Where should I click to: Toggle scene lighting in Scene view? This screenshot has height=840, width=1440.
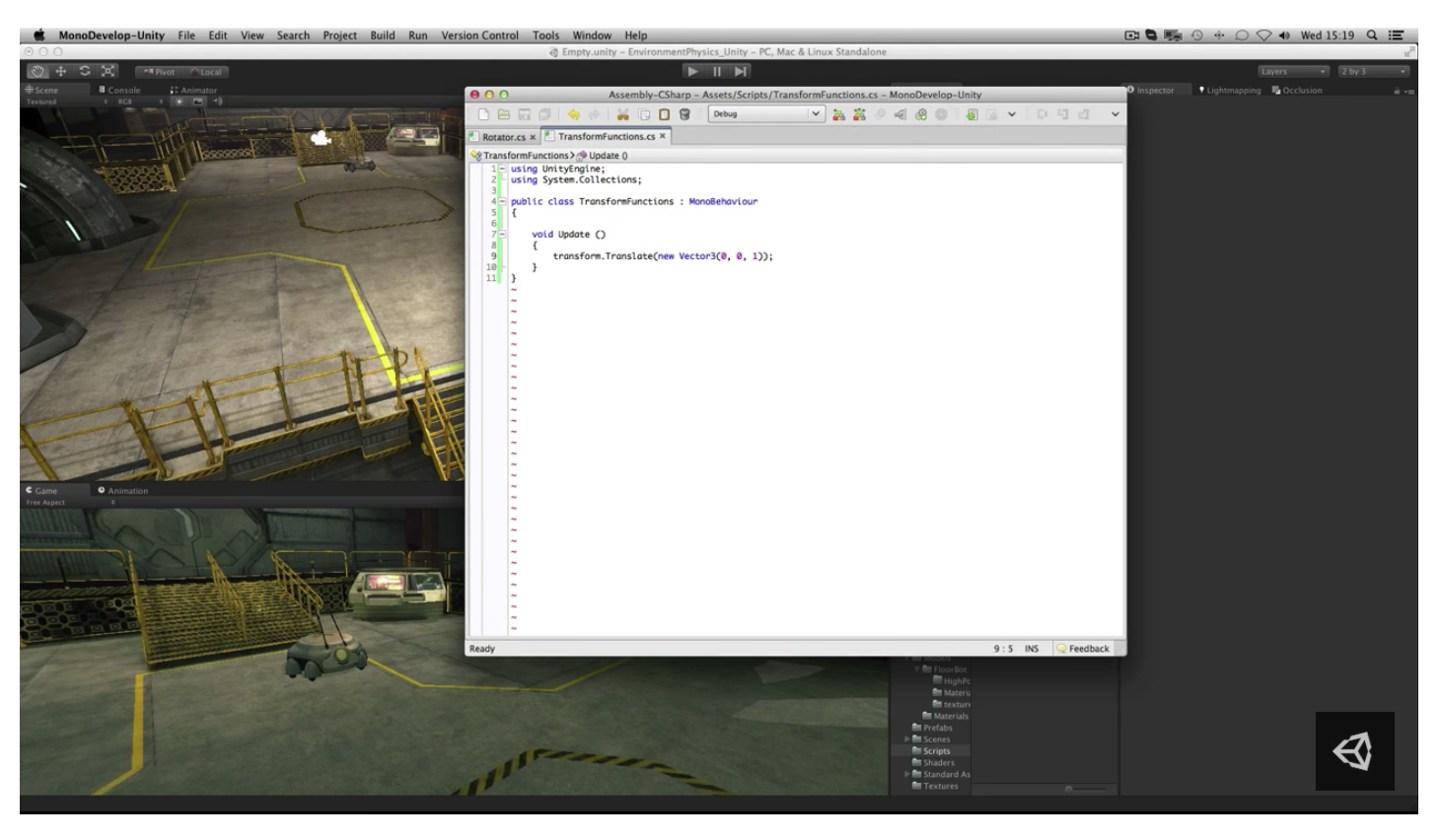[x=180, y=102]
